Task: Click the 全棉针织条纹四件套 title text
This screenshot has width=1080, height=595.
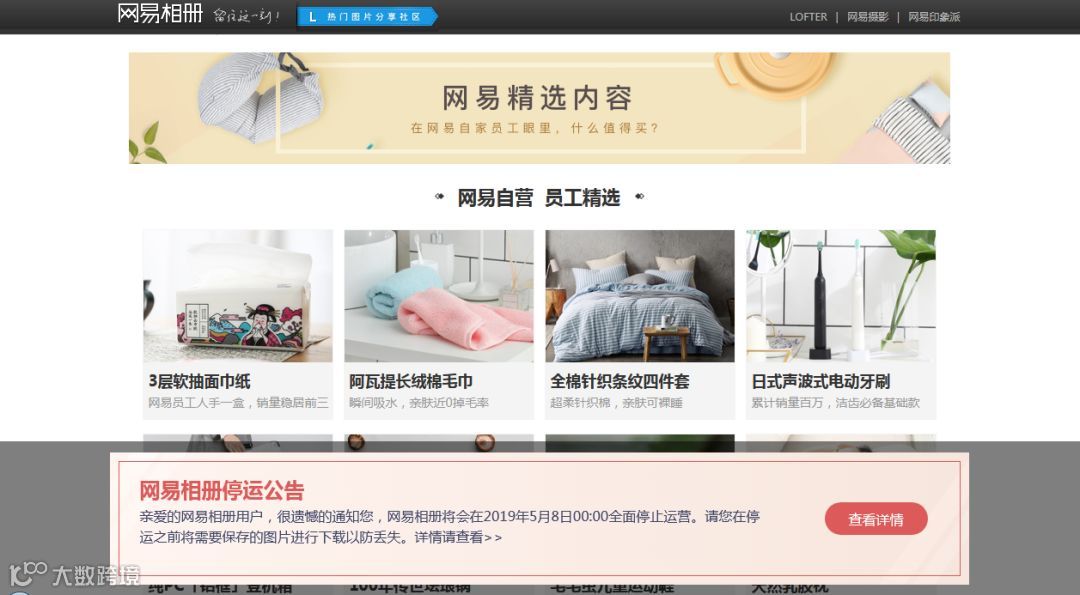Action: point(619,382)
